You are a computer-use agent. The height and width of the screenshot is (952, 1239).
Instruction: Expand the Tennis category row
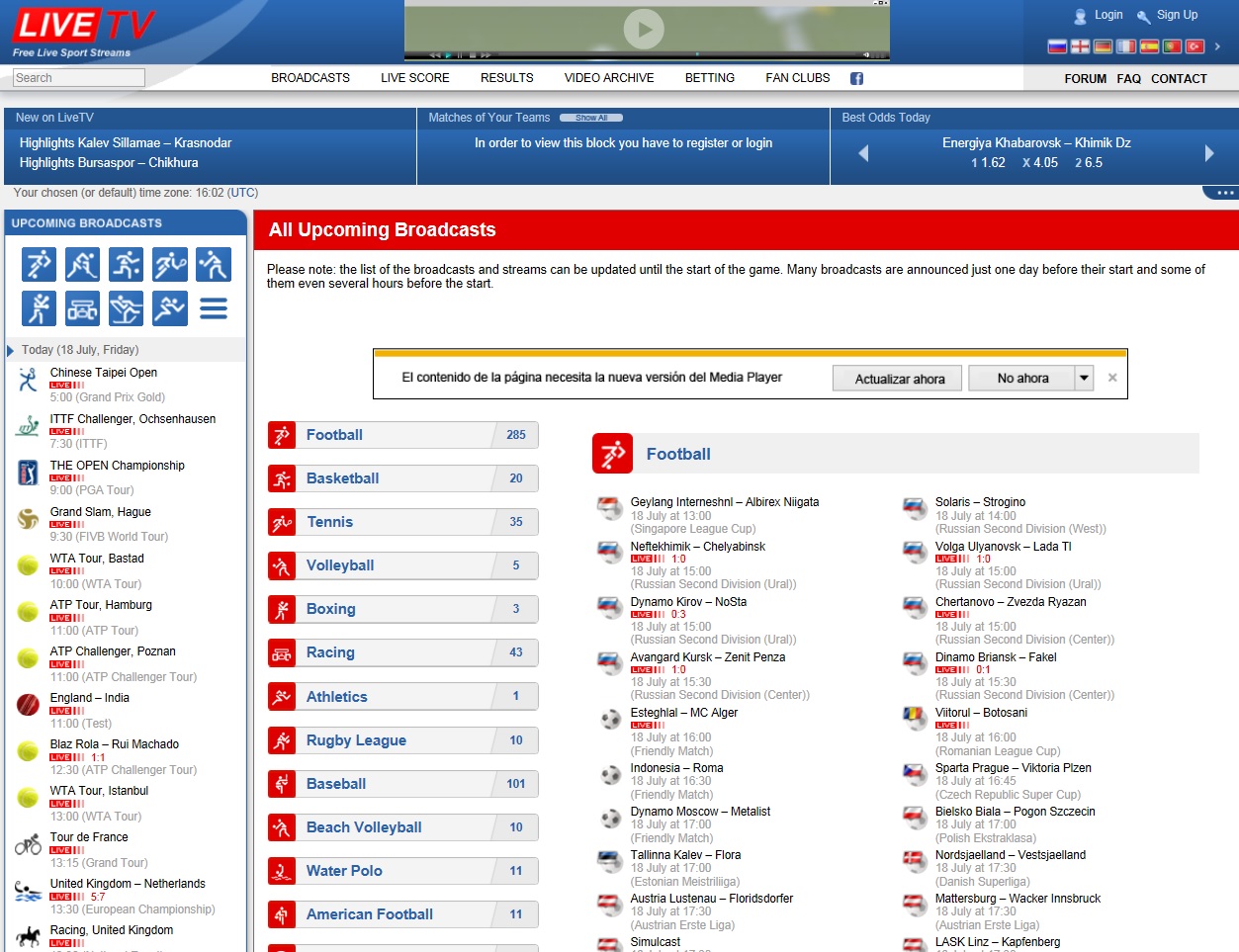point(403,522)
